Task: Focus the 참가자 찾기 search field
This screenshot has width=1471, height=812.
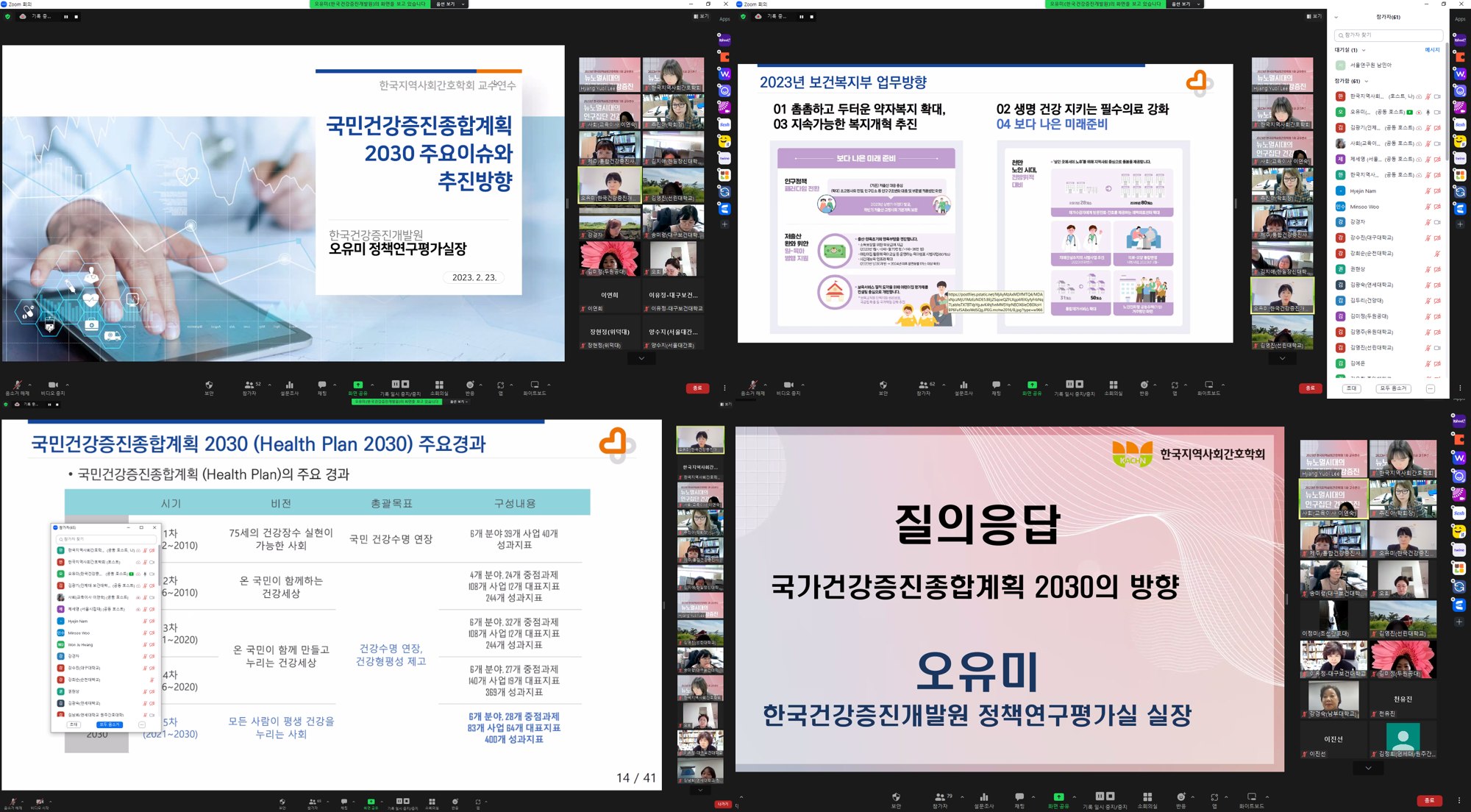Action: click(1389, 35)
